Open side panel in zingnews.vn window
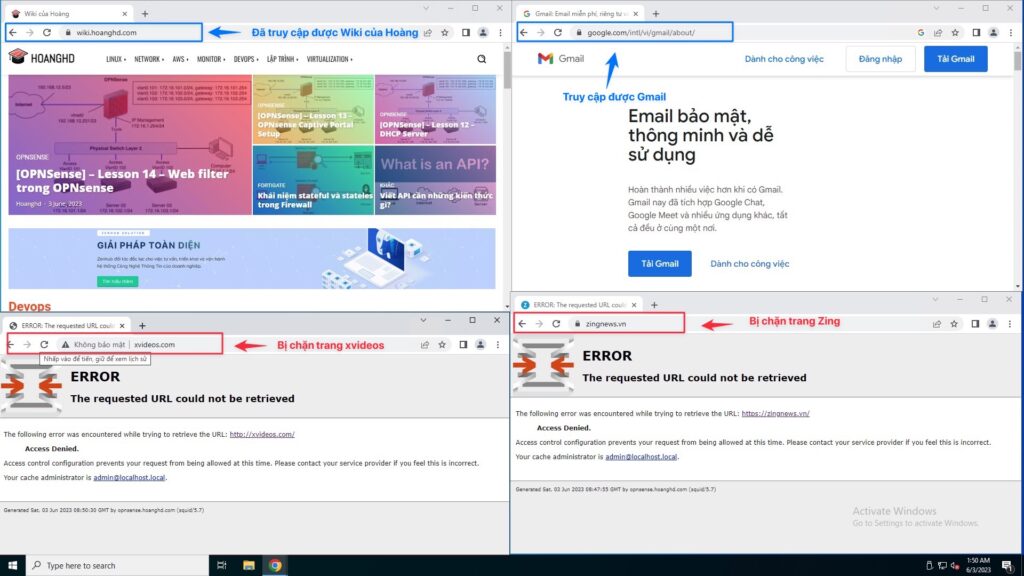The image size is (1024, 576). click(975, 323)
